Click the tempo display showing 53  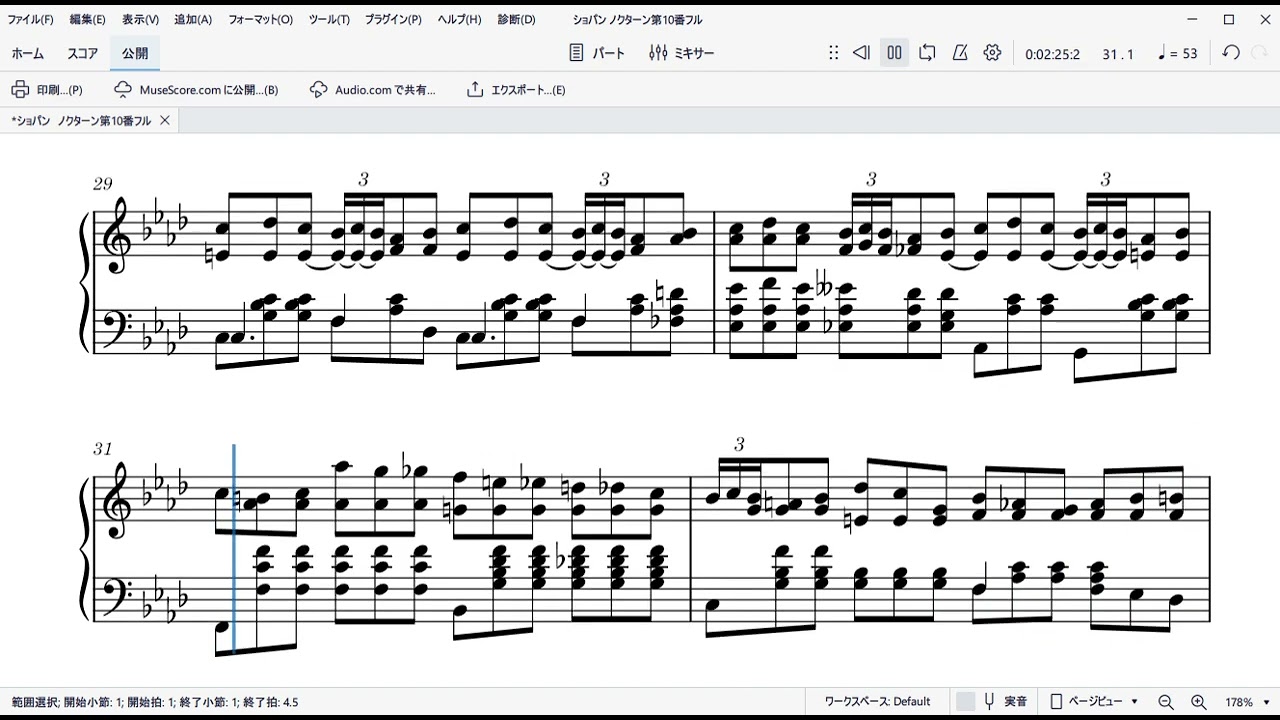point(1177,54)
